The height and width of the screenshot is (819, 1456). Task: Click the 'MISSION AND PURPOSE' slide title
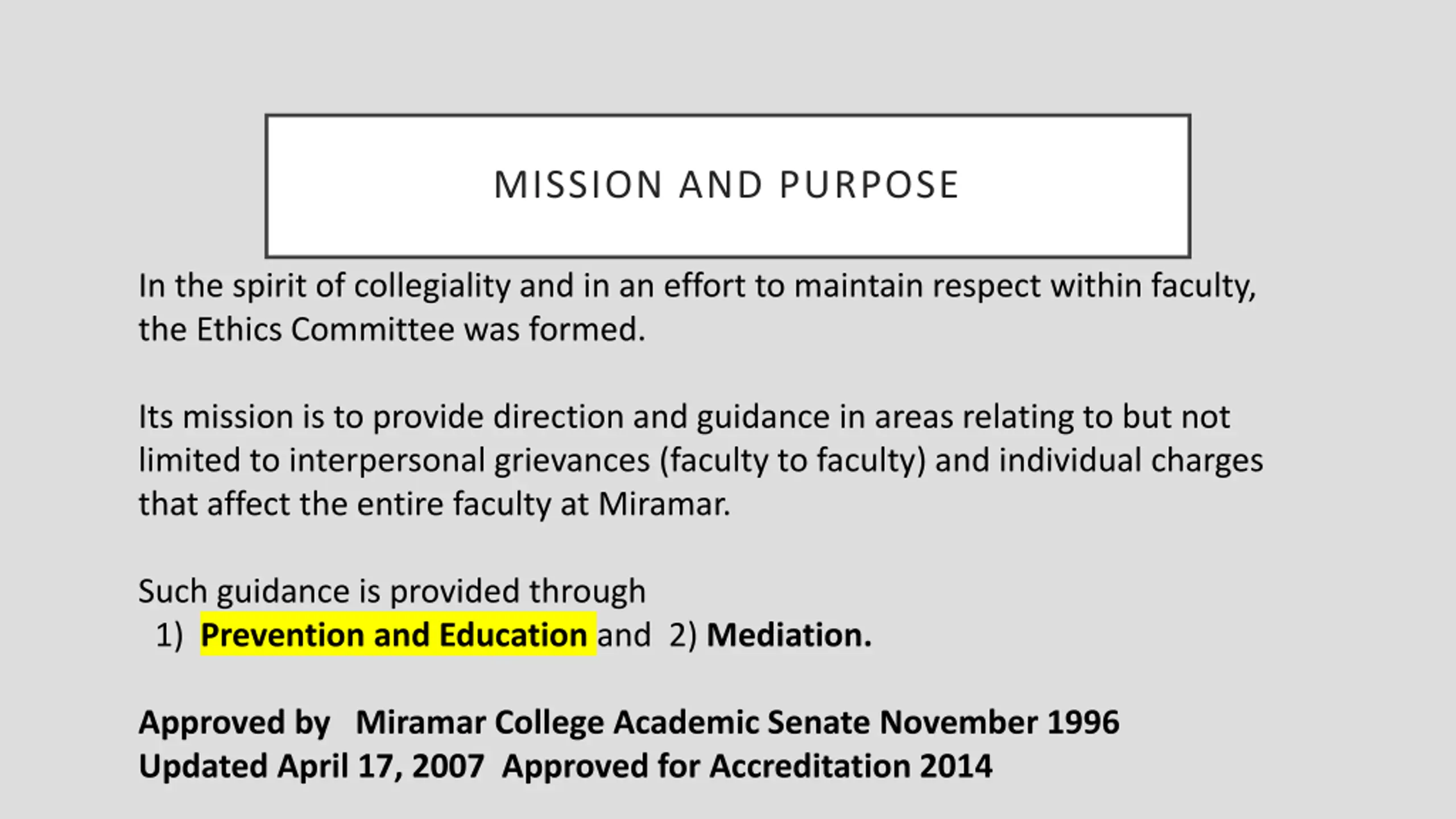tap(727, 185)
